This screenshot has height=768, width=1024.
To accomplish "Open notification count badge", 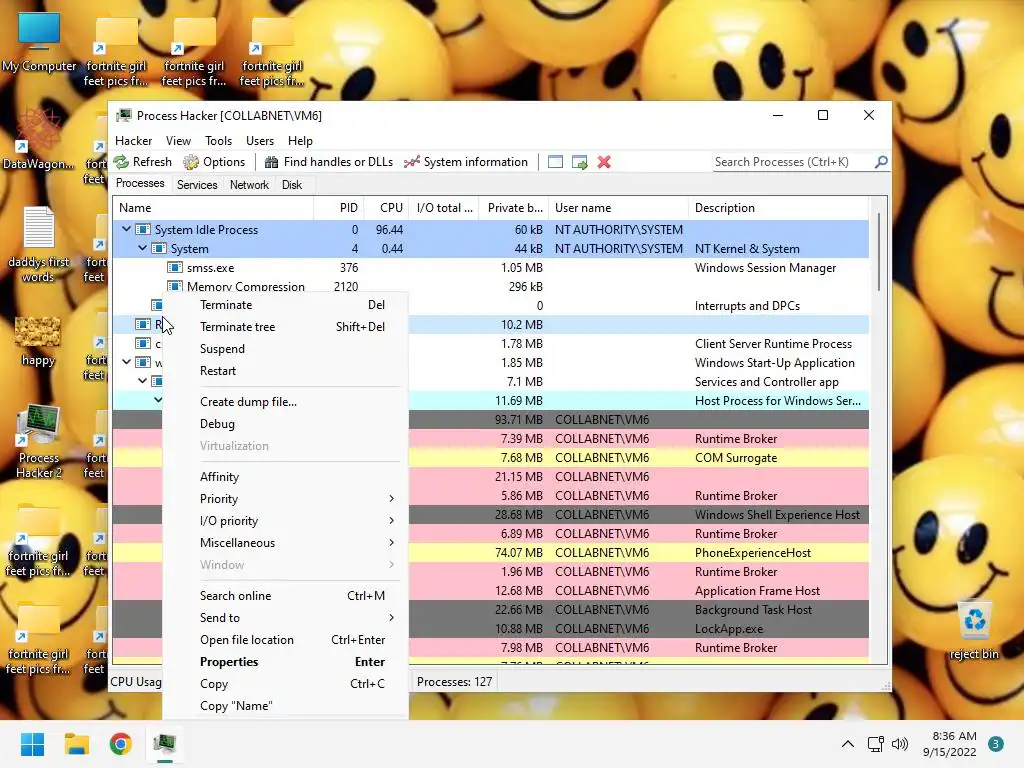I will pos(995,744).
